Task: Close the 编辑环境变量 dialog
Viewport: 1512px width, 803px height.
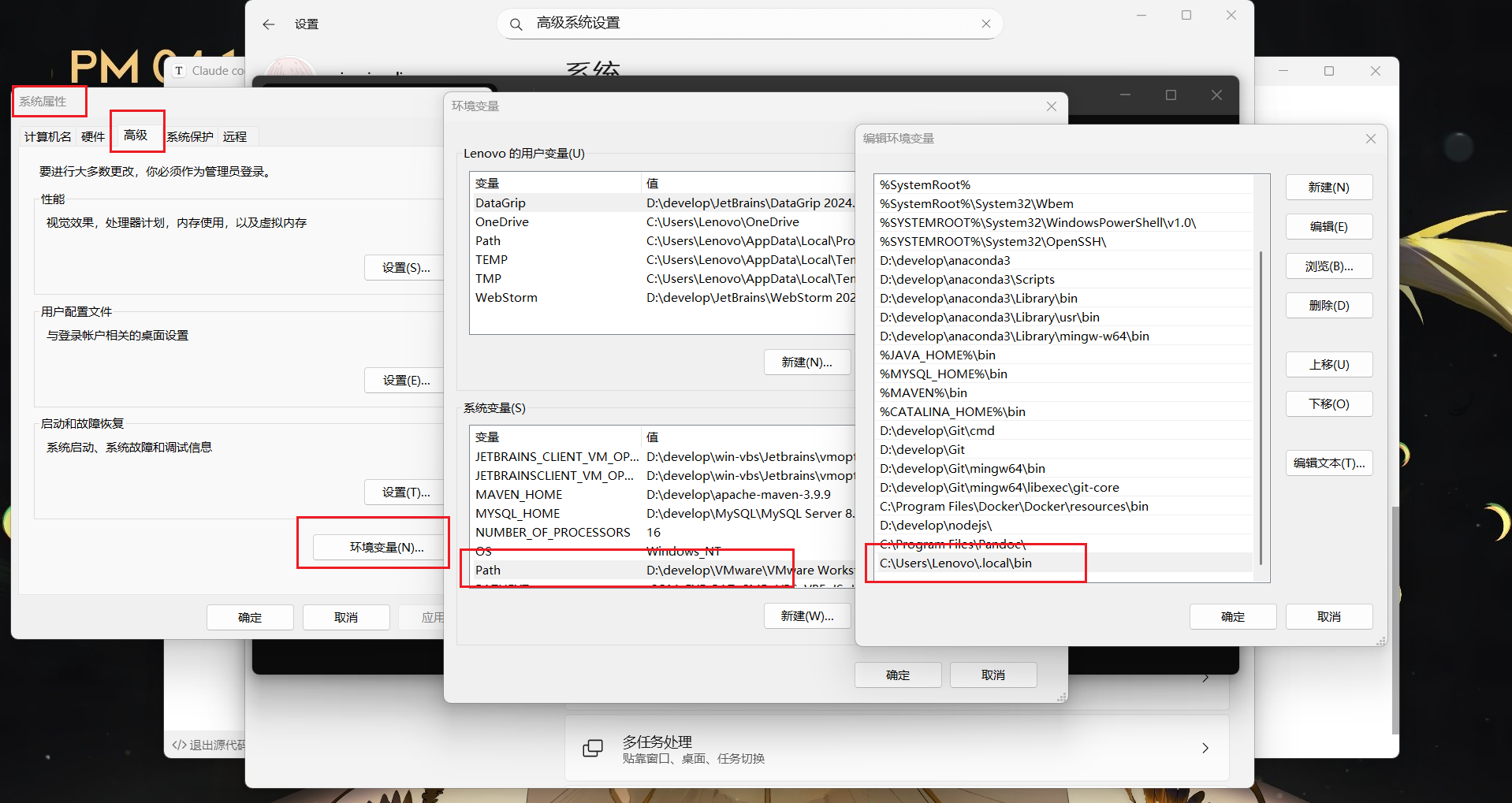Action: point(1371,139)
